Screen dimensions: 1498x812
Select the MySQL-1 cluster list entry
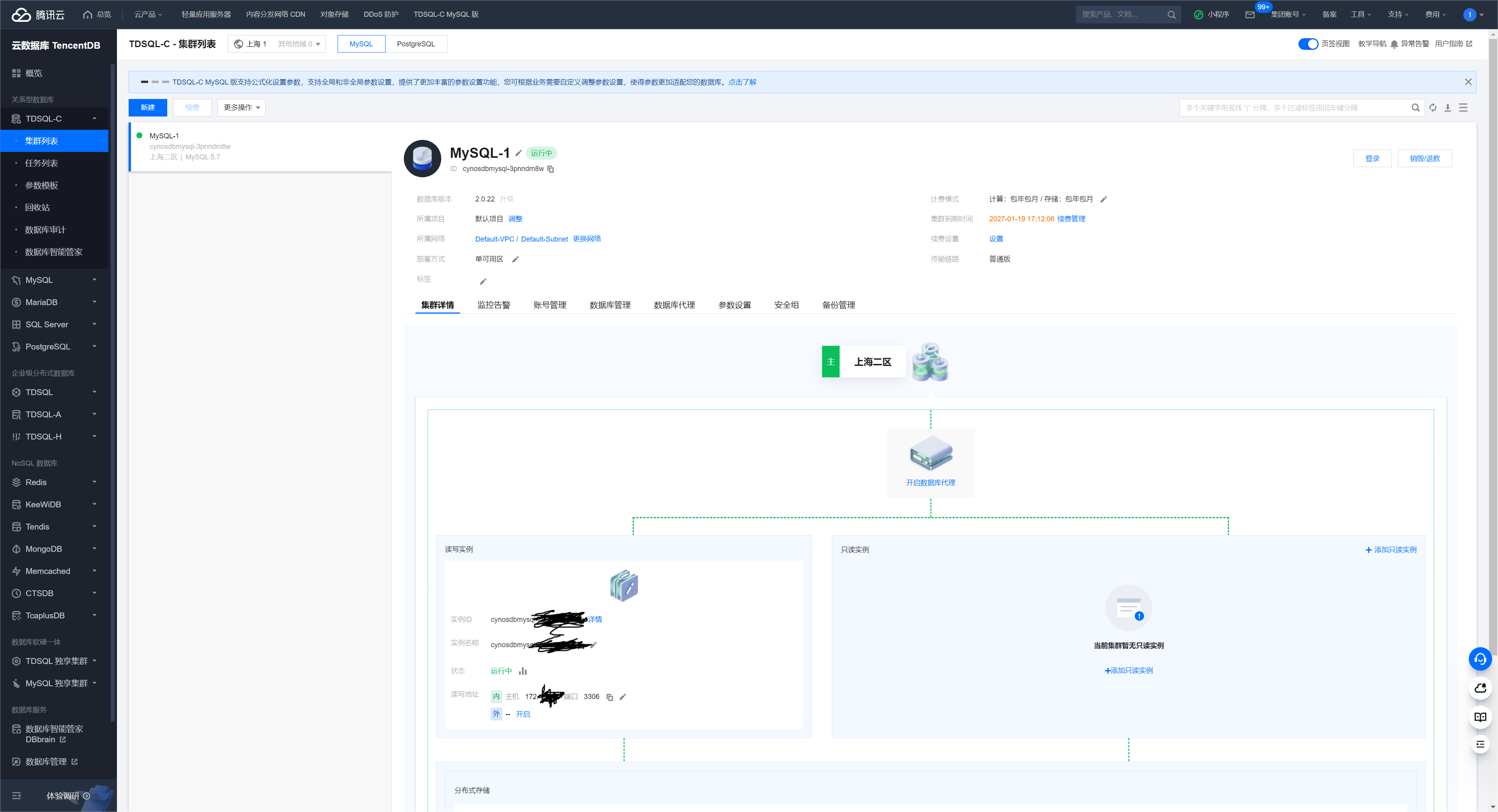click(260, 147)
